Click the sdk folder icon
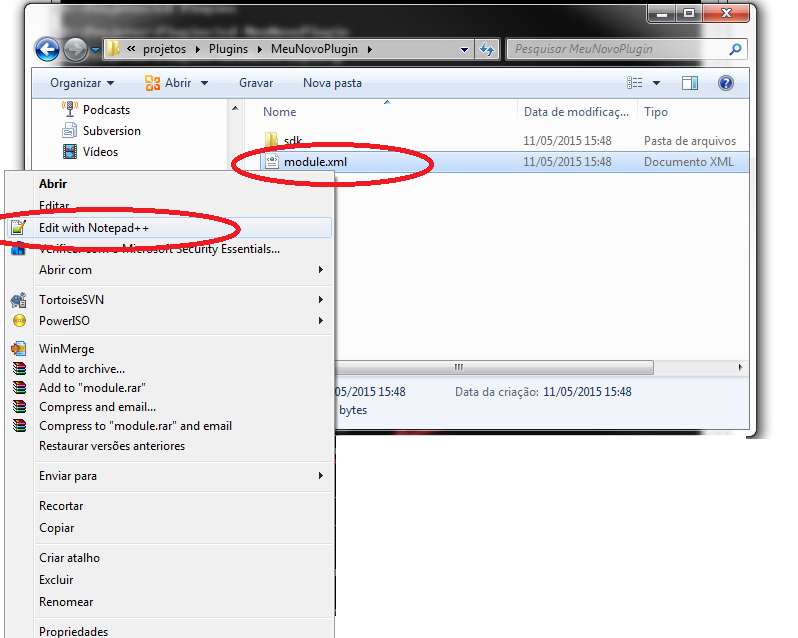 point(272,141)
